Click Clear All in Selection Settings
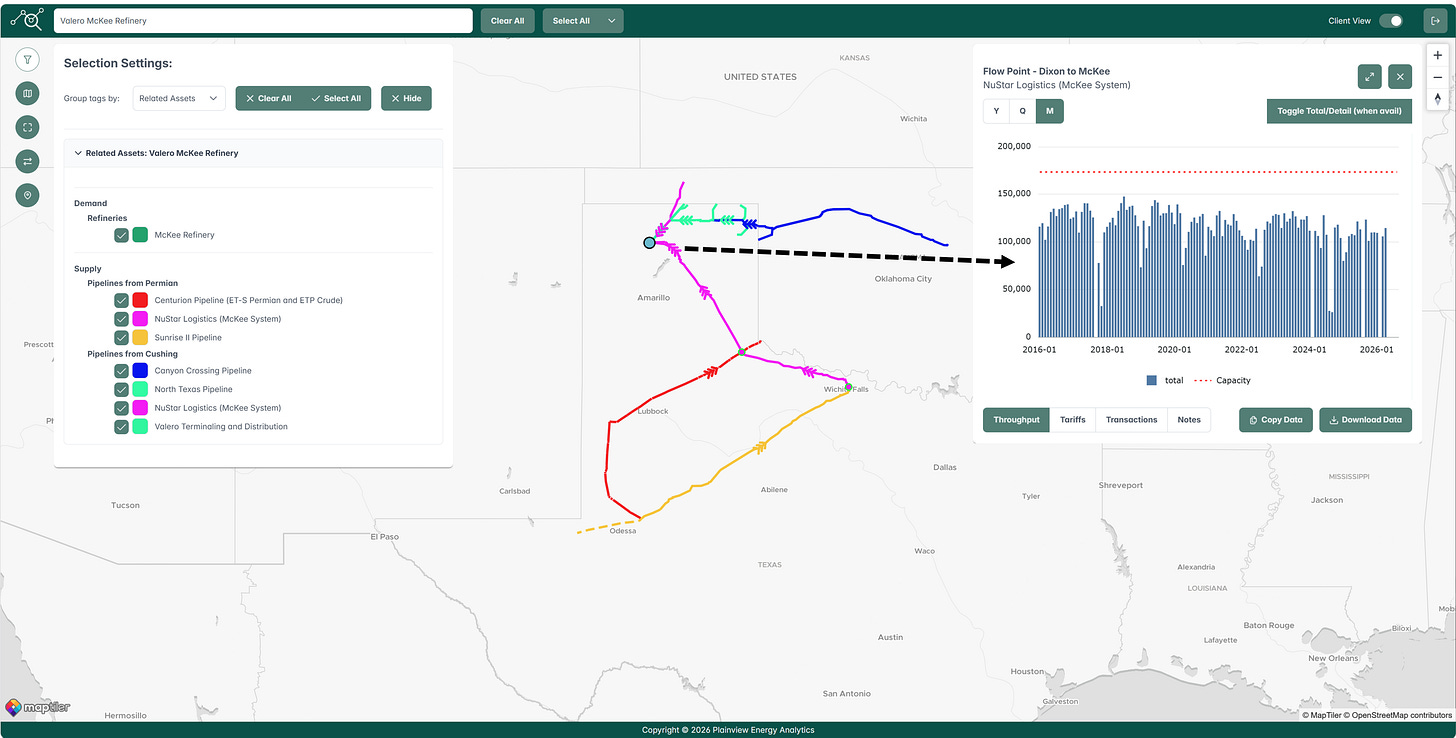1456x738 pixels. click(x=269, y=98)
